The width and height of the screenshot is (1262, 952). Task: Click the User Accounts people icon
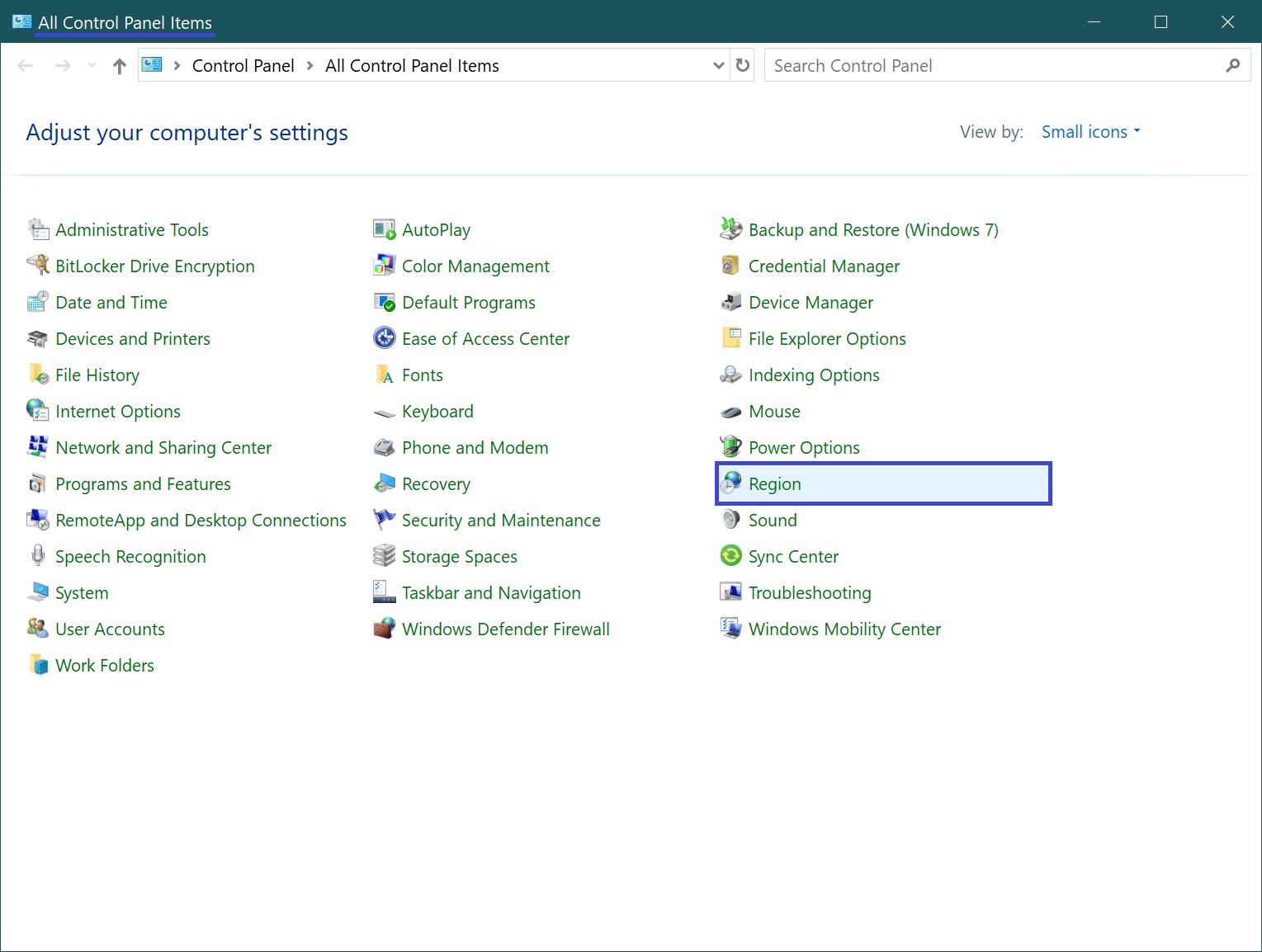pyautogui.click(x=38, y=629)
